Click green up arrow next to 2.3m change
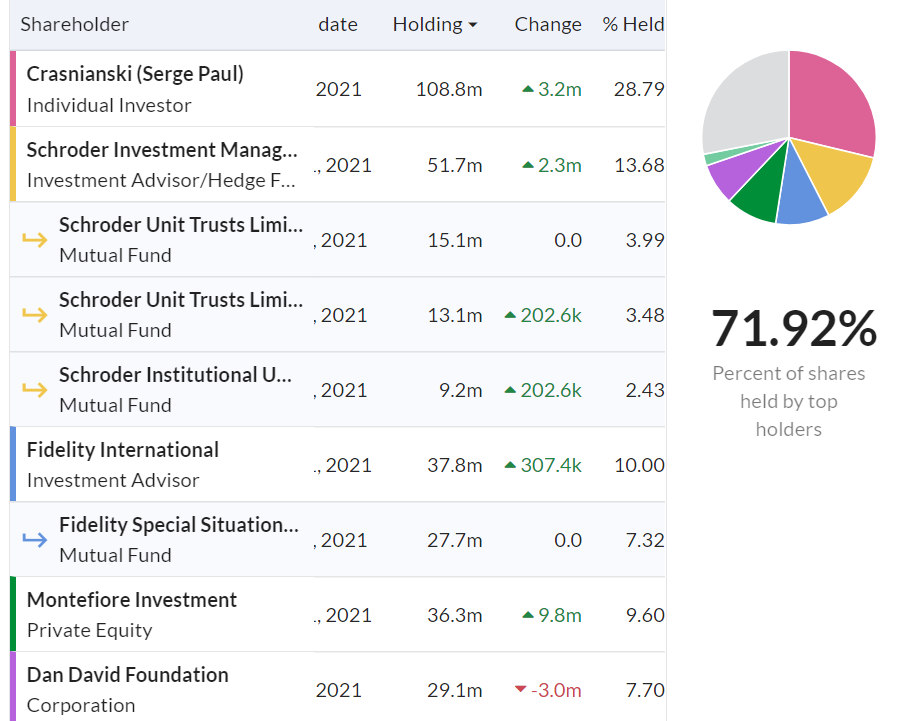The height and width of the screenshot is (721, 899). [x=528, y=166]
